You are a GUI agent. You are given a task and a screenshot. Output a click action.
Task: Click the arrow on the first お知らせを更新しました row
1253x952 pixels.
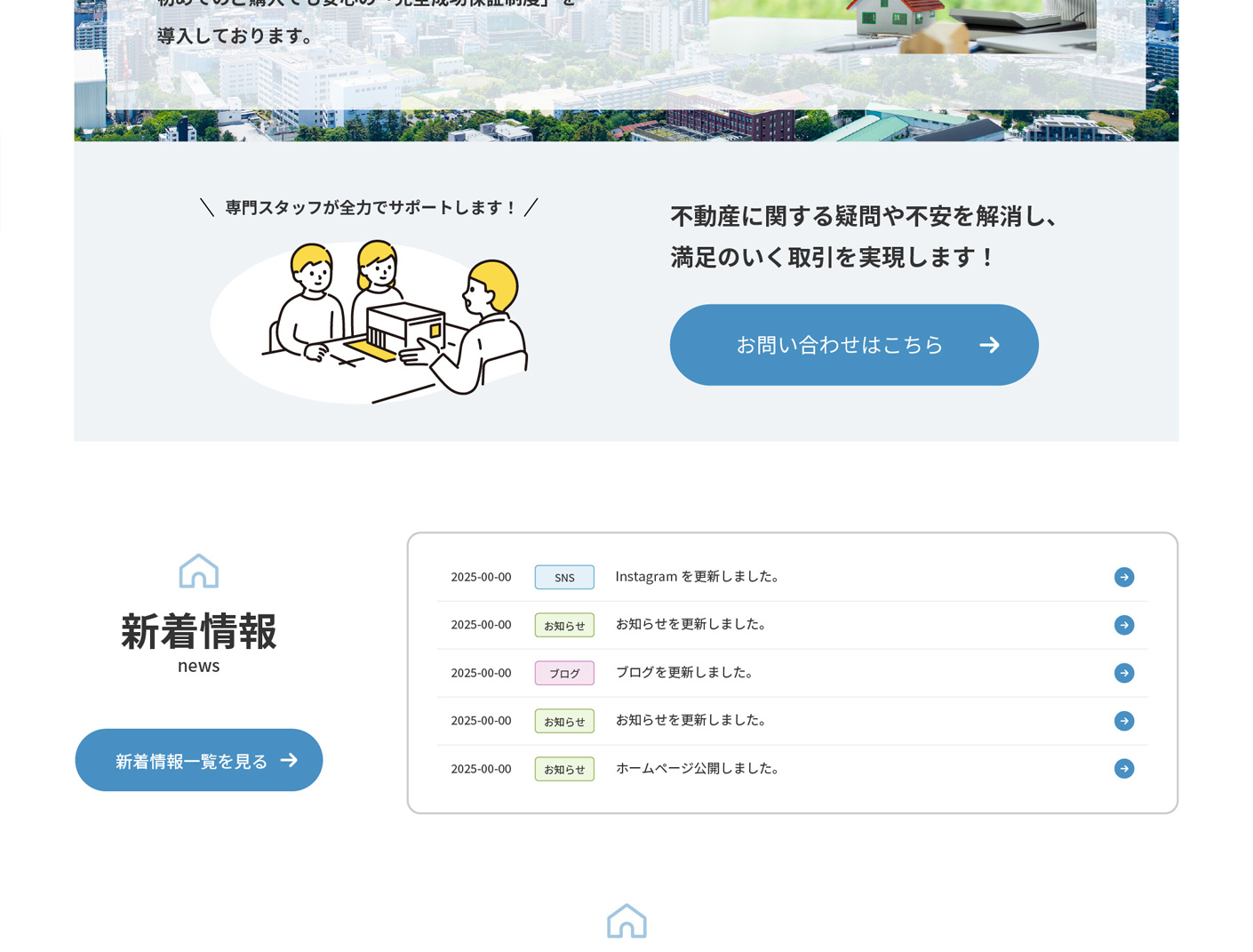pyautogui.click(x=1123, y=625)
